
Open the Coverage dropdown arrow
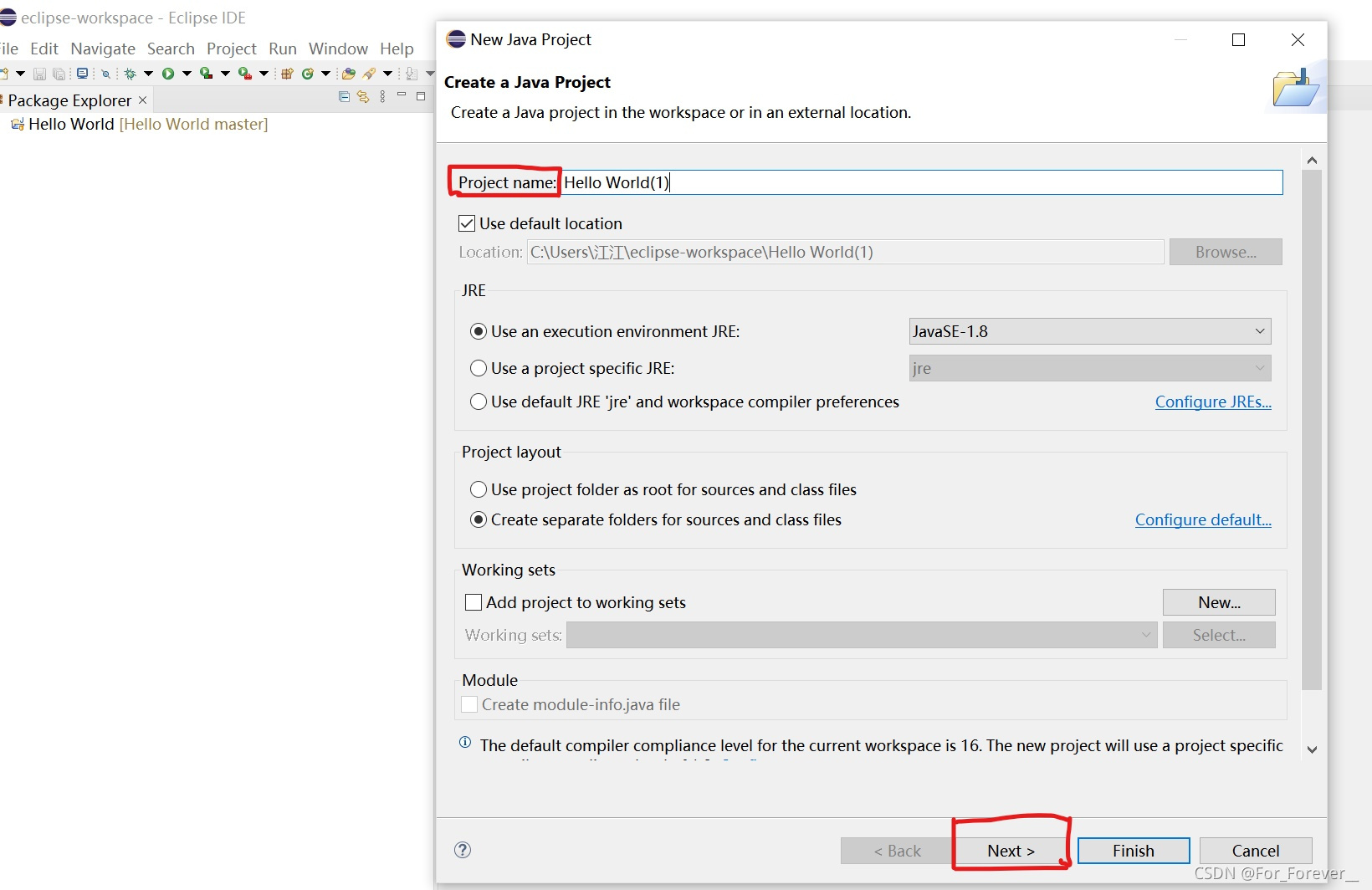point(225,74)
